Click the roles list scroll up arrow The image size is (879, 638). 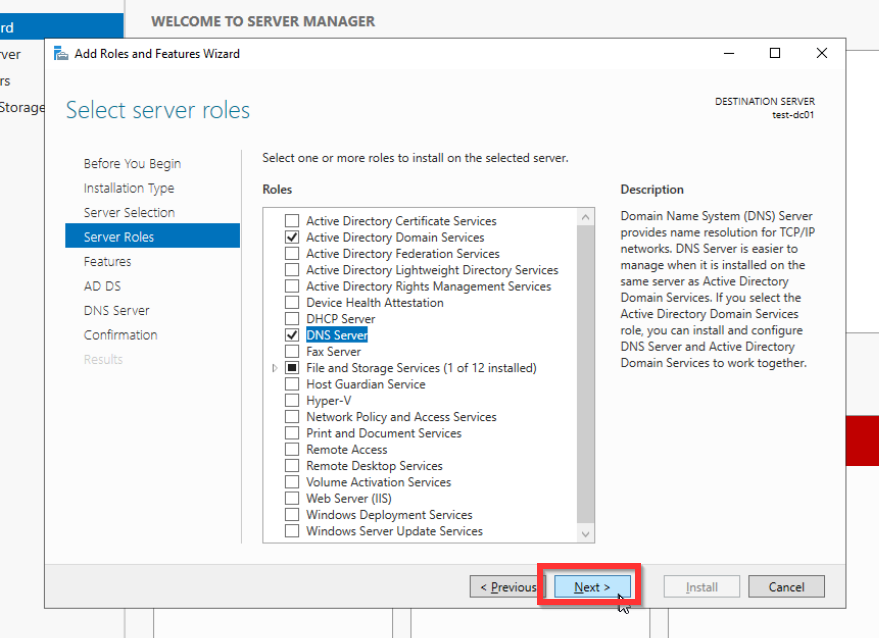pyautogui.click(x=585, y=217)
